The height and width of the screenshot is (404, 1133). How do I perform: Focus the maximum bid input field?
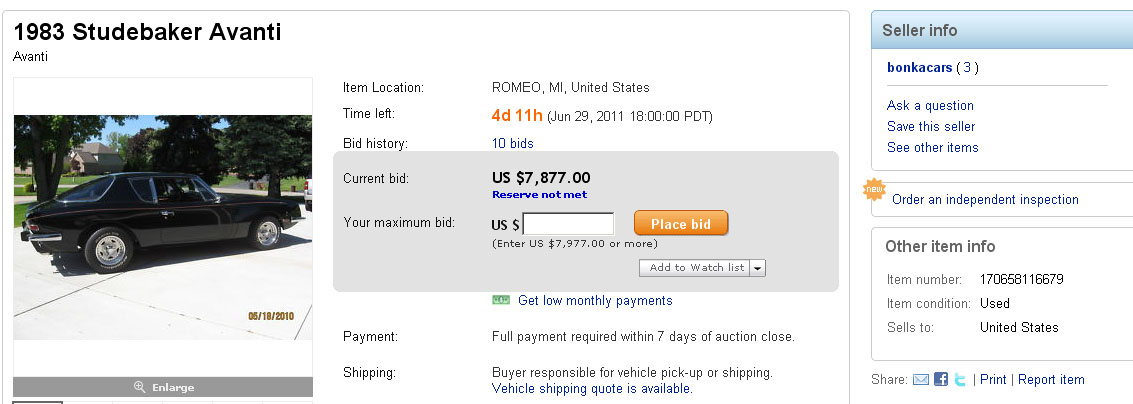(568, 224)
